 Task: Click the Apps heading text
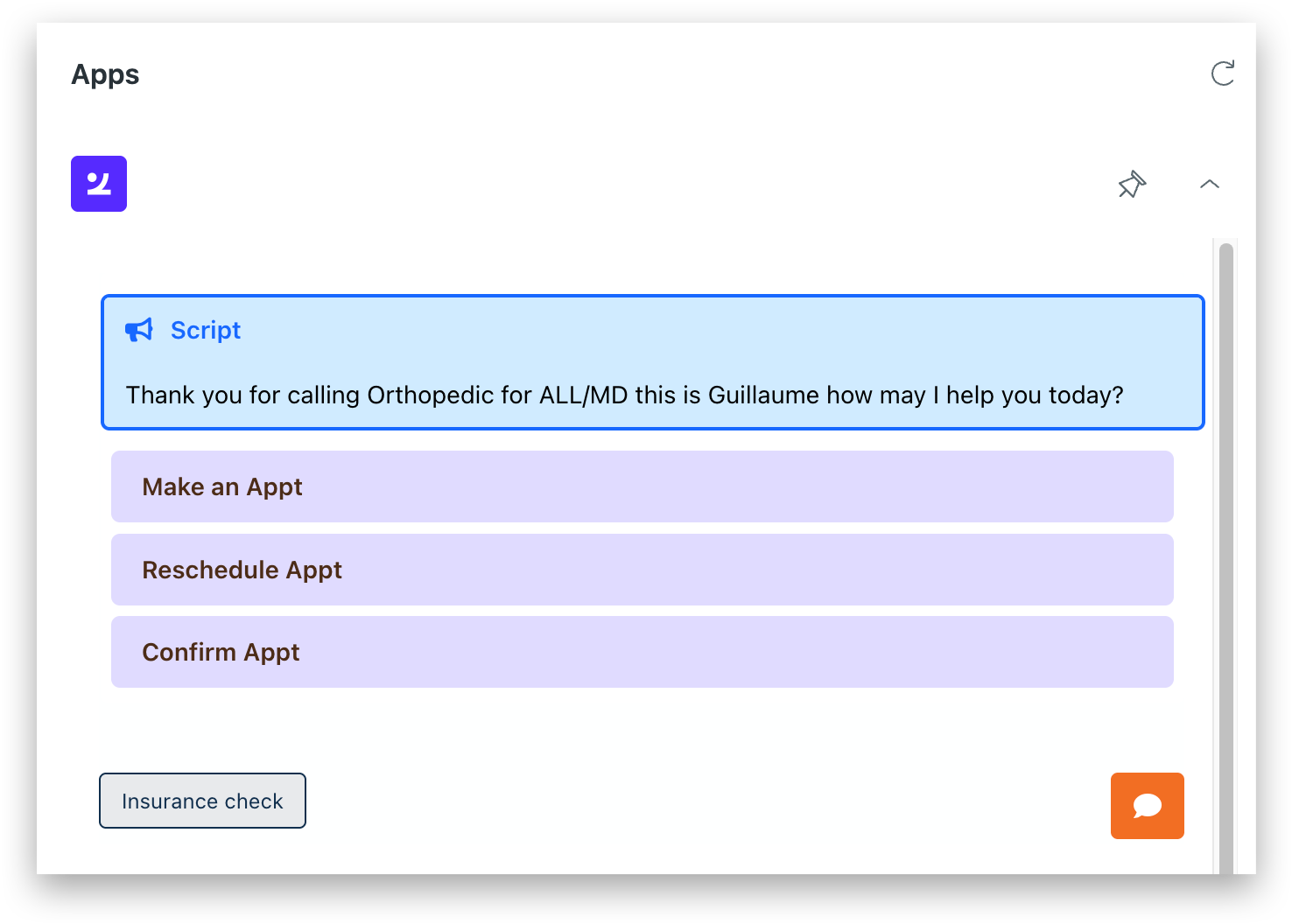[105, 74]
